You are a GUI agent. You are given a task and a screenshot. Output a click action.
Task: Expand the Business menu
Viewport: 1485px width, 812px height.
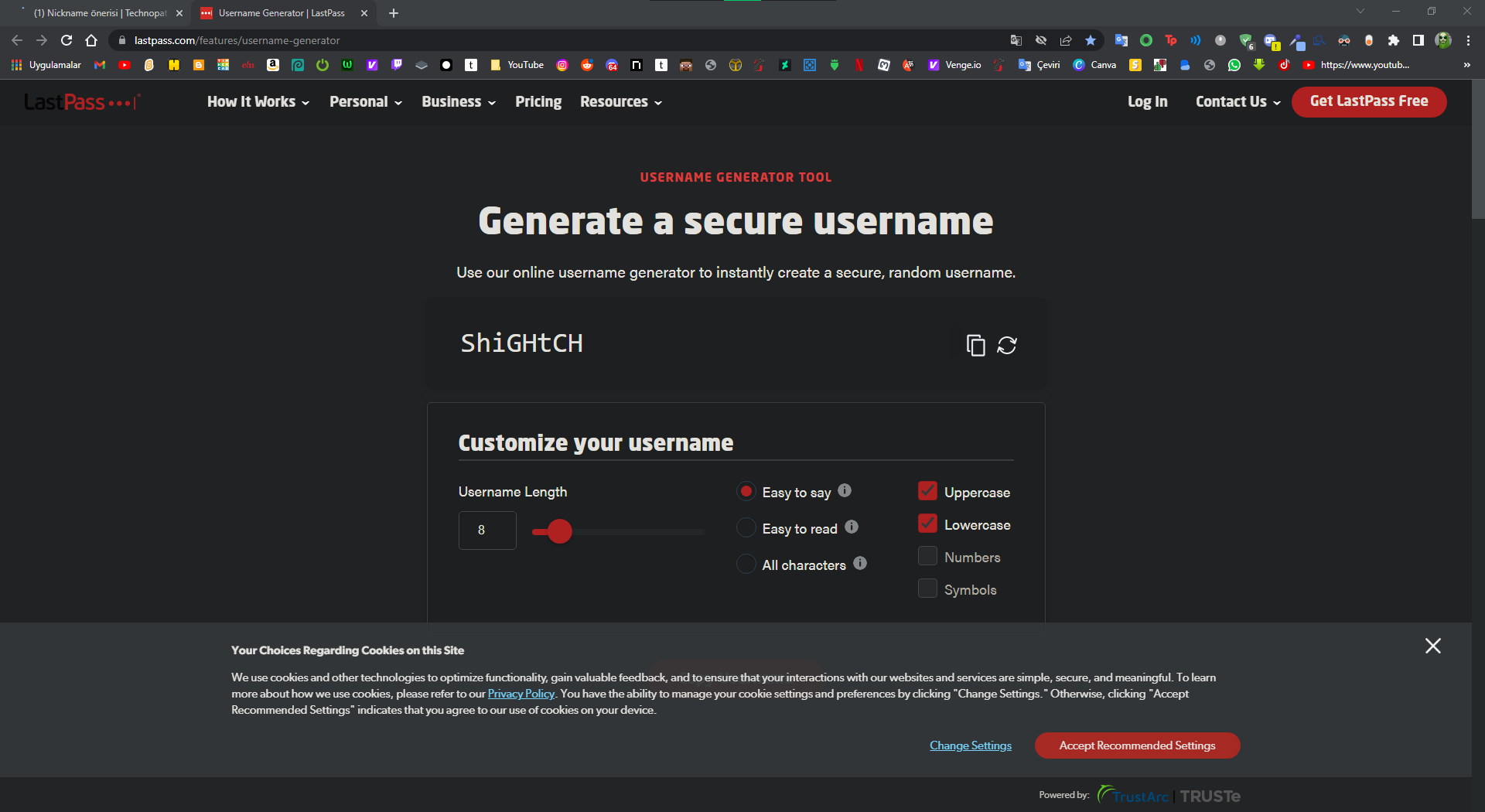click(x=459, y=102)
